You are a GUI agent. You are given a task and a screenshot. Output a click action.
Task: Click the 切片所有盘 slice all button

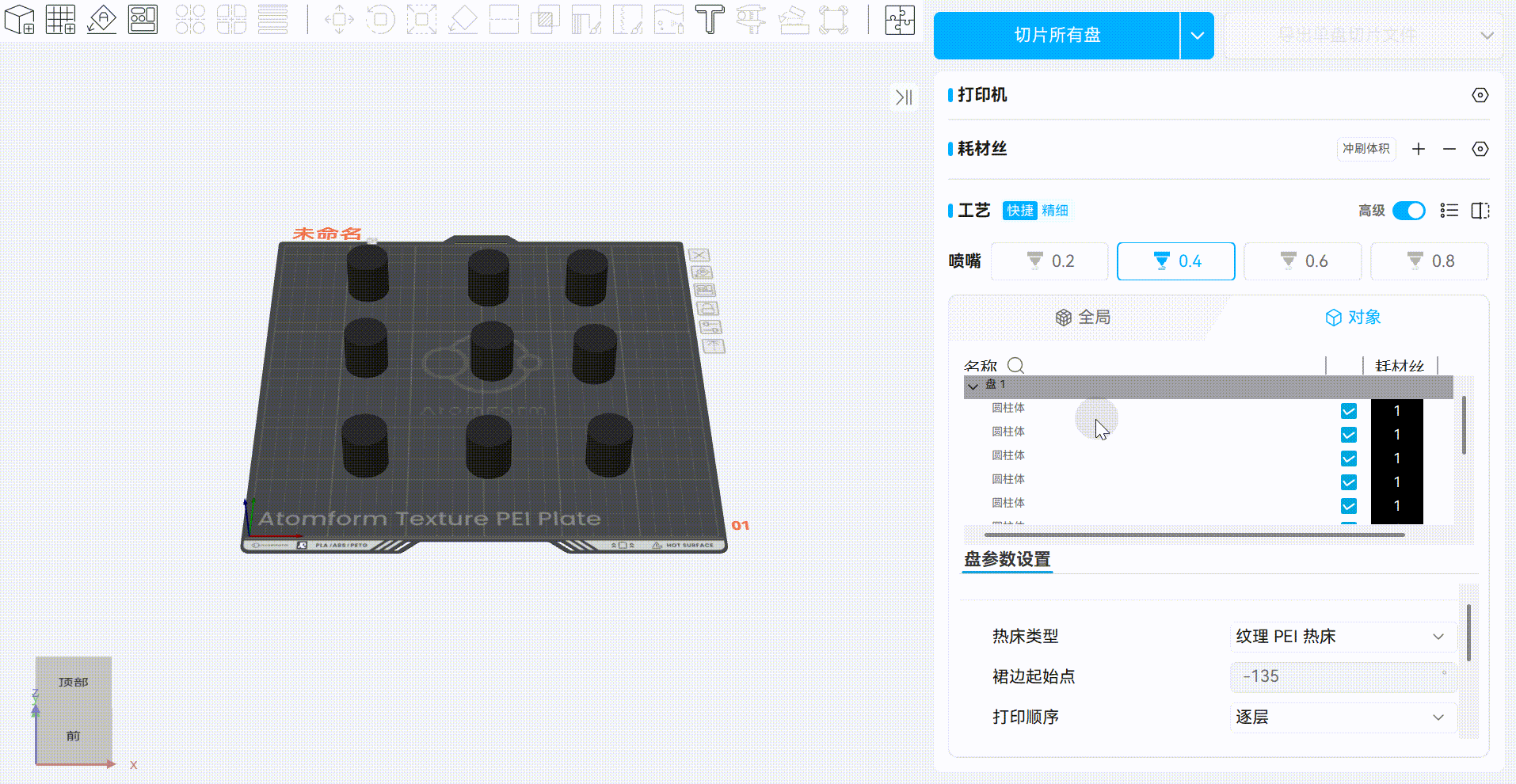tap(1057, 36)
